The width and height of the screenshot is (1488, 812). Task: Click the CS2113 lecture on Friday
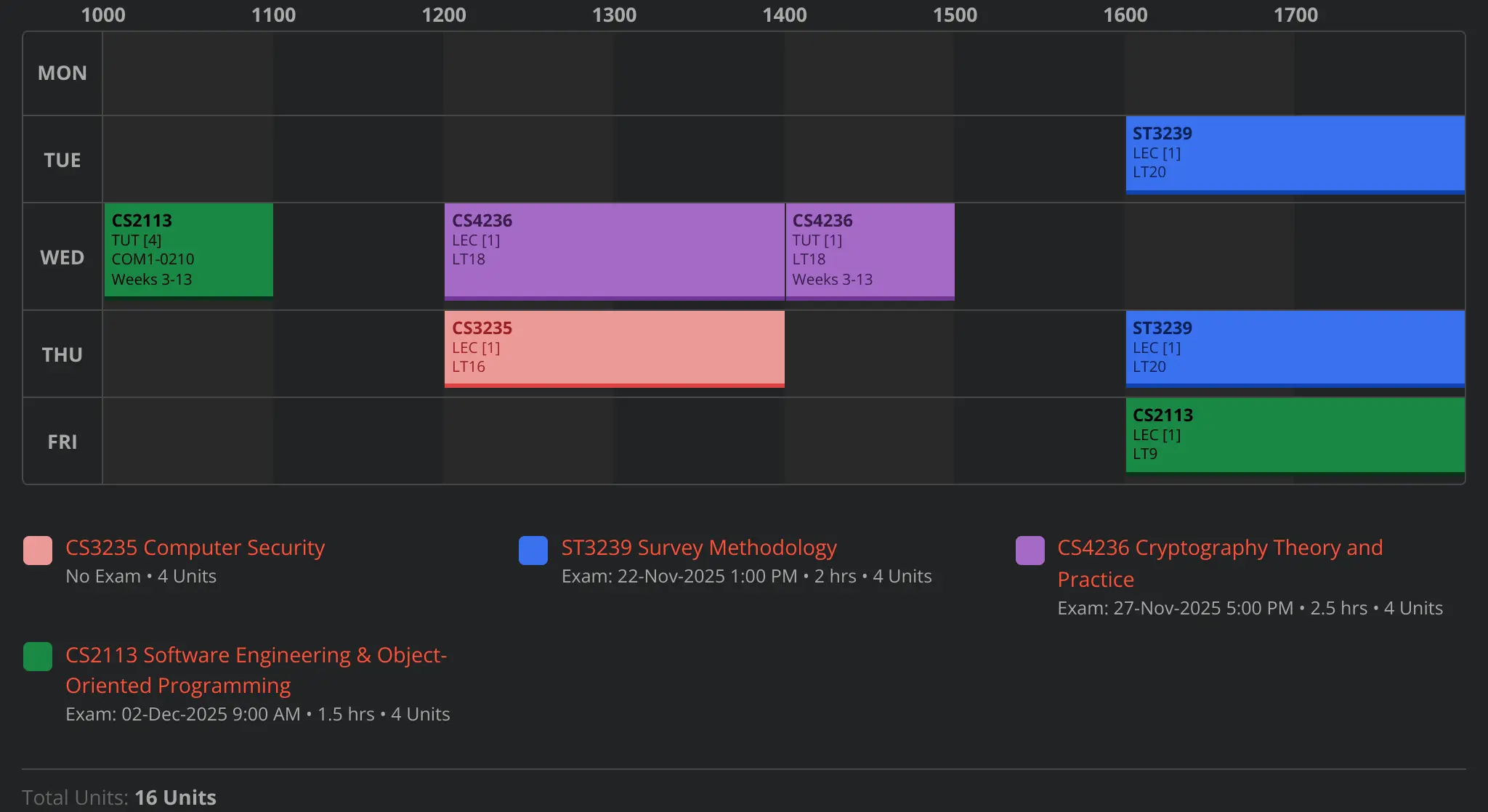(1295, 434)
